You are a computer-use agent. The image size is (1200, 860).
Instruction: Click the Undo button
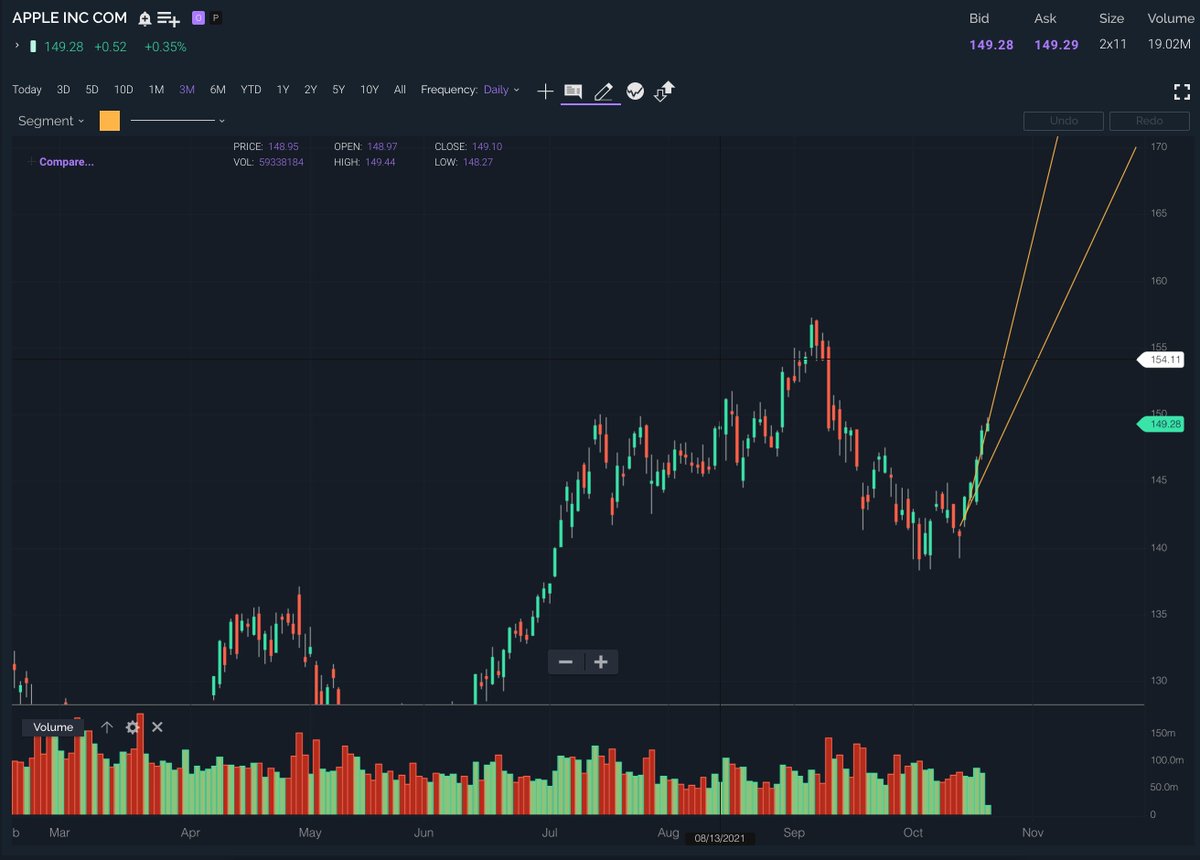point(1064,121)
